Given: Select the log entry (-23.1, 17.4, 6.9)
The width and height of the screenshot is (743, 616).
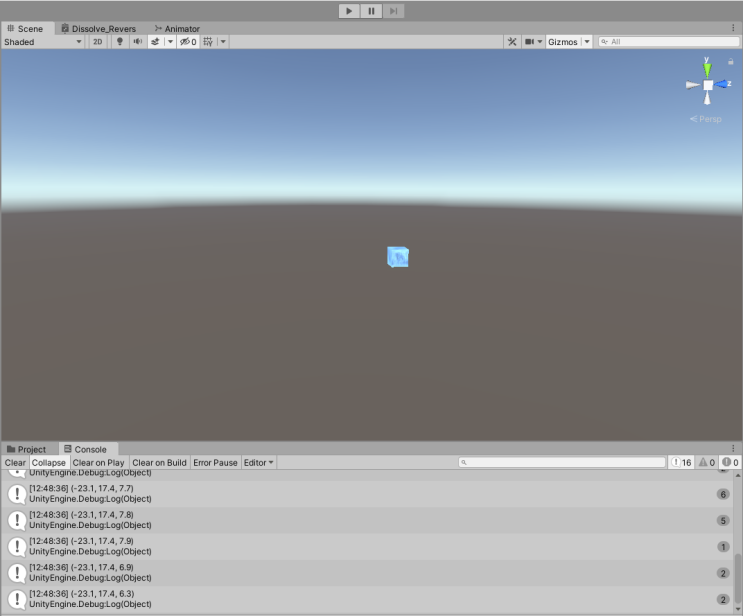Looking at the screenshot, I should click(366, 573).
